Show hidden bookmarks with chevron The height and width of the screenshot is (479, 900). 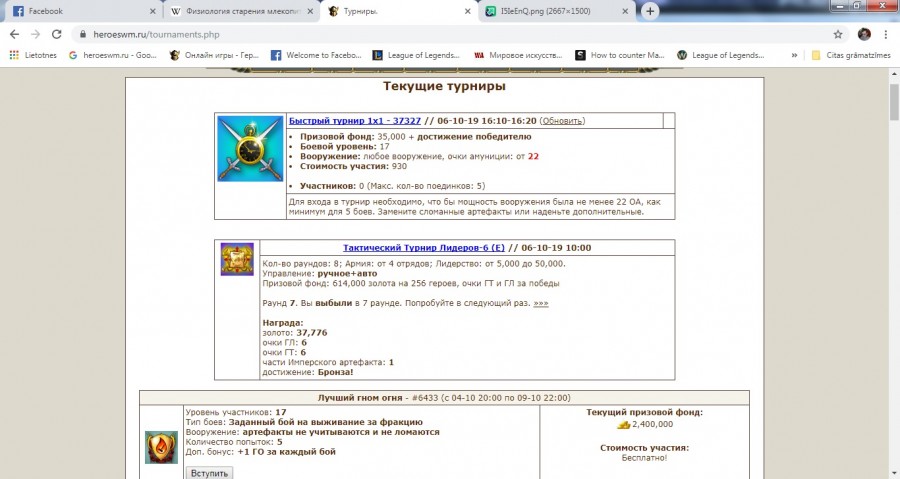(x=794, y=55)
